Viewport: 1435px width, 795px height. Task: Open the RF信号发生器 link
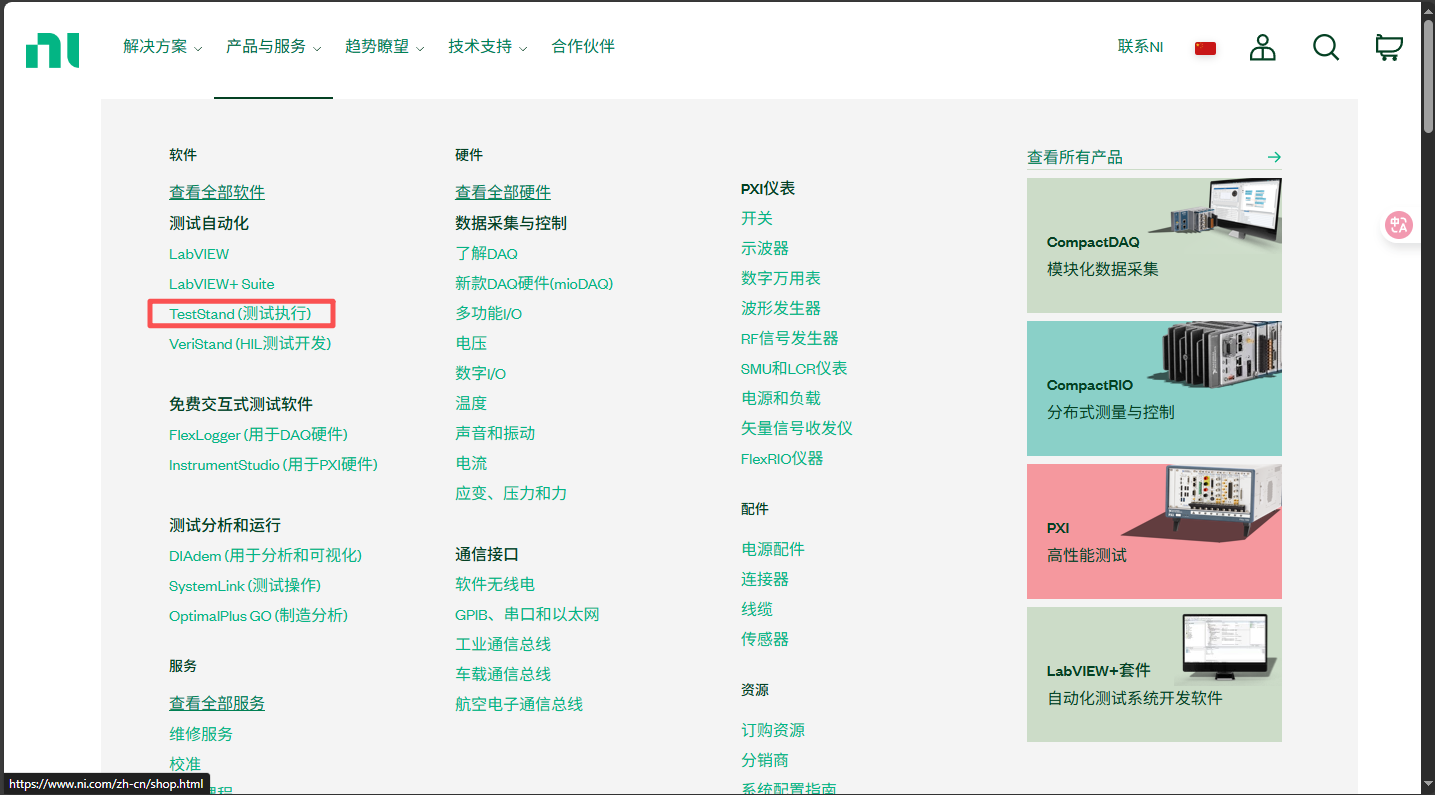[790, 338]
